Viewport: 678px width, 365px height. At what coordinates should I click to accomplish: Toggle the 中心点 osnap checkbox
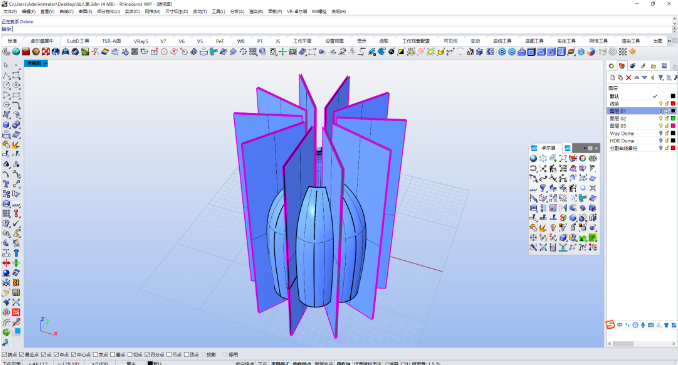coord(73,355)
